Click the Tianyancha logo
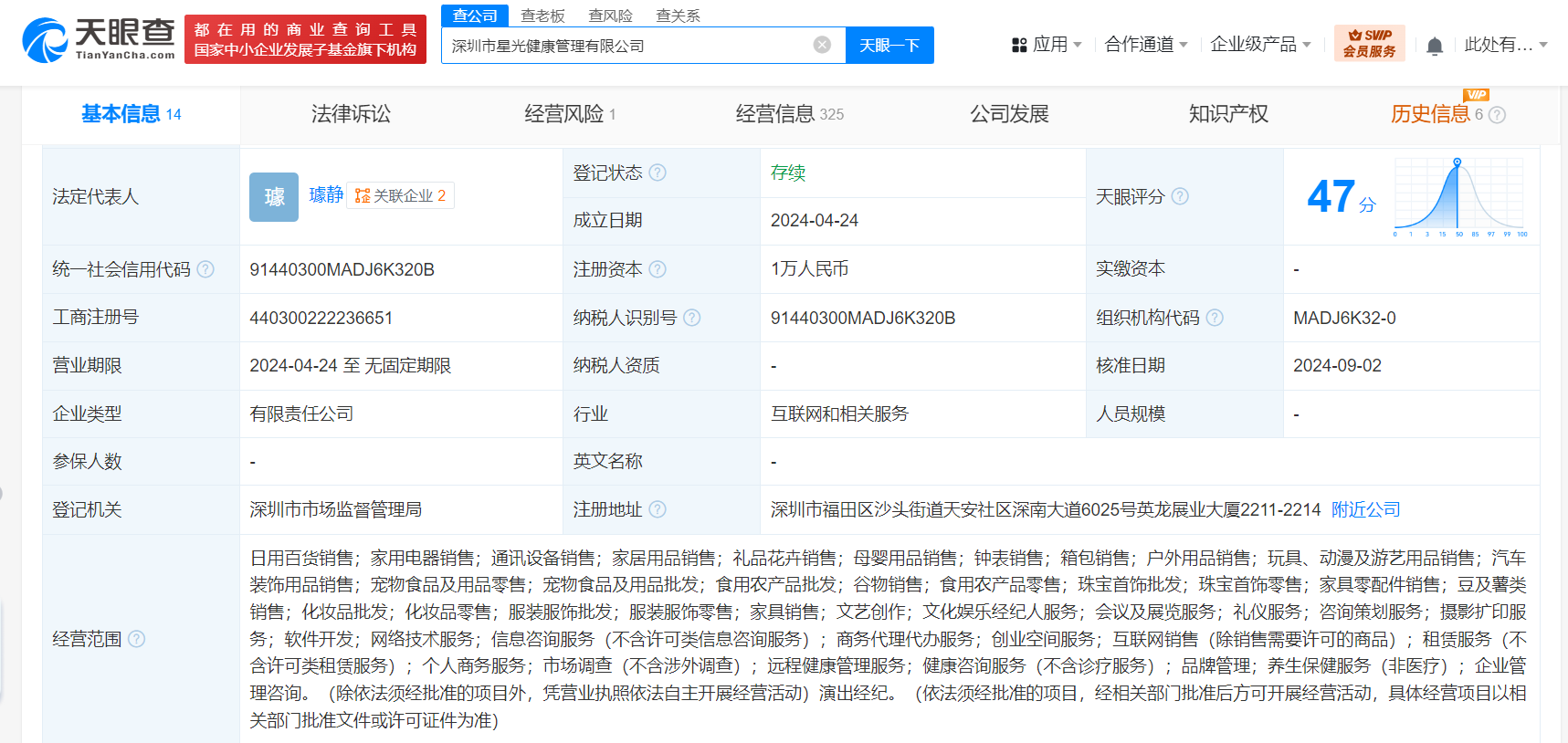This screenshot has height=743, width=1568. [99, 40]
